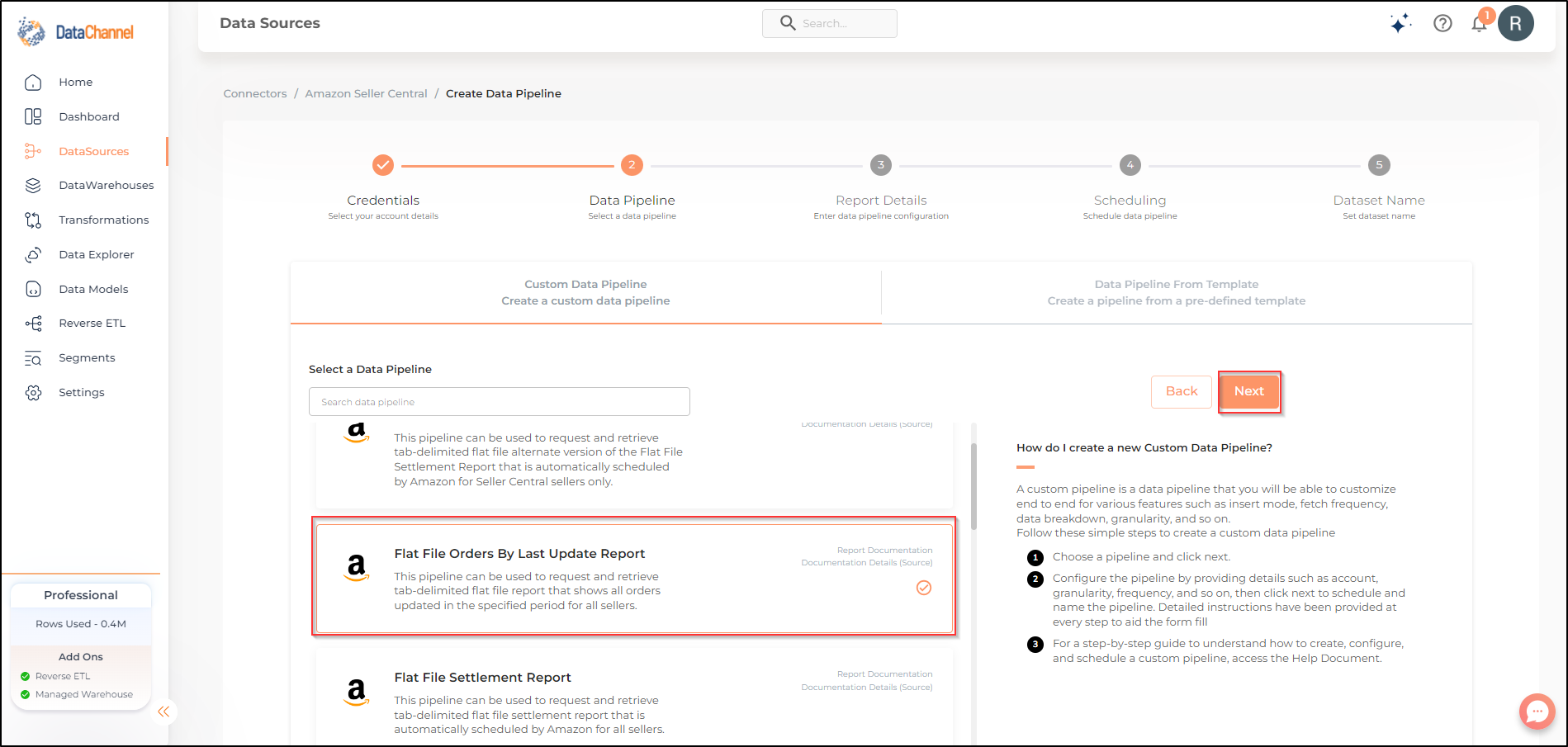Open Data Explorer menu item
1568x747 pixels.
[97, 255]
